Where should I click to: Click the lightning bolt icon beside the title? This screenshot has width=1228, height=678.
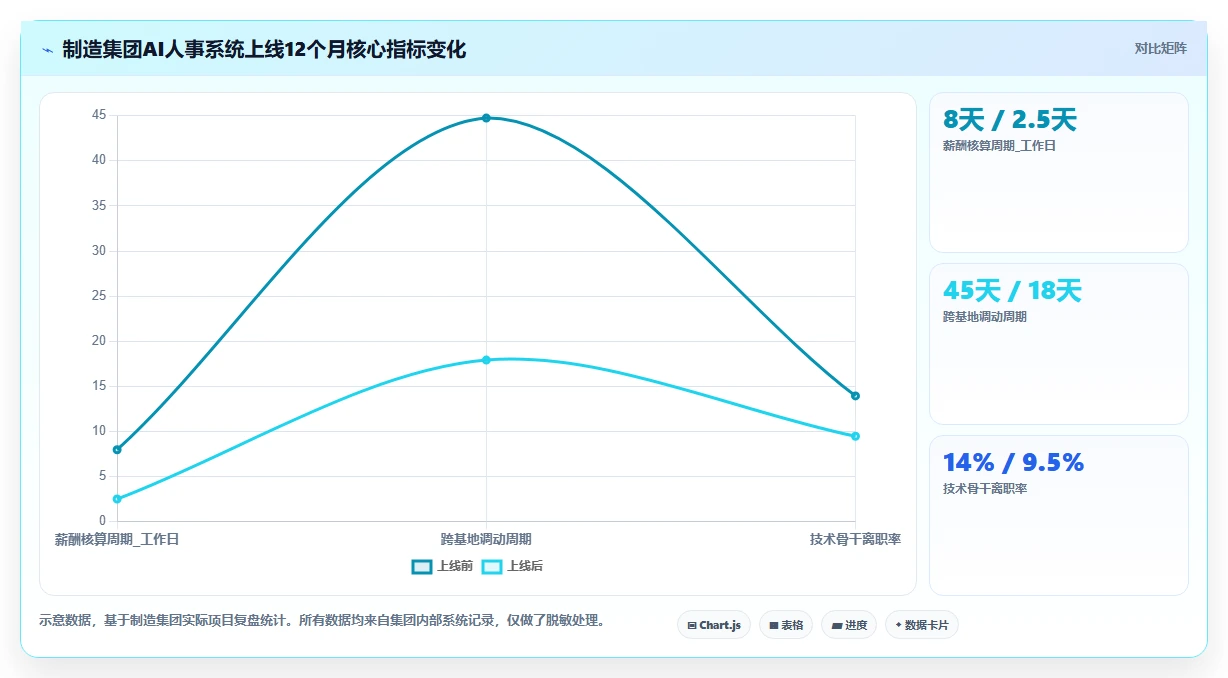coord(47,50)
